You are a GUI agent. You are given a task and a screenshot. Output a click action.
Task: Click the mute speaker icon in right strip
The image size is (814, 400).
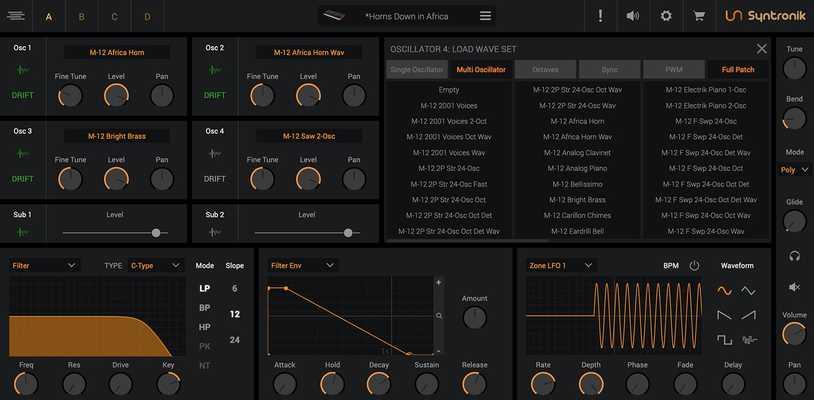[x=794, y=287]
